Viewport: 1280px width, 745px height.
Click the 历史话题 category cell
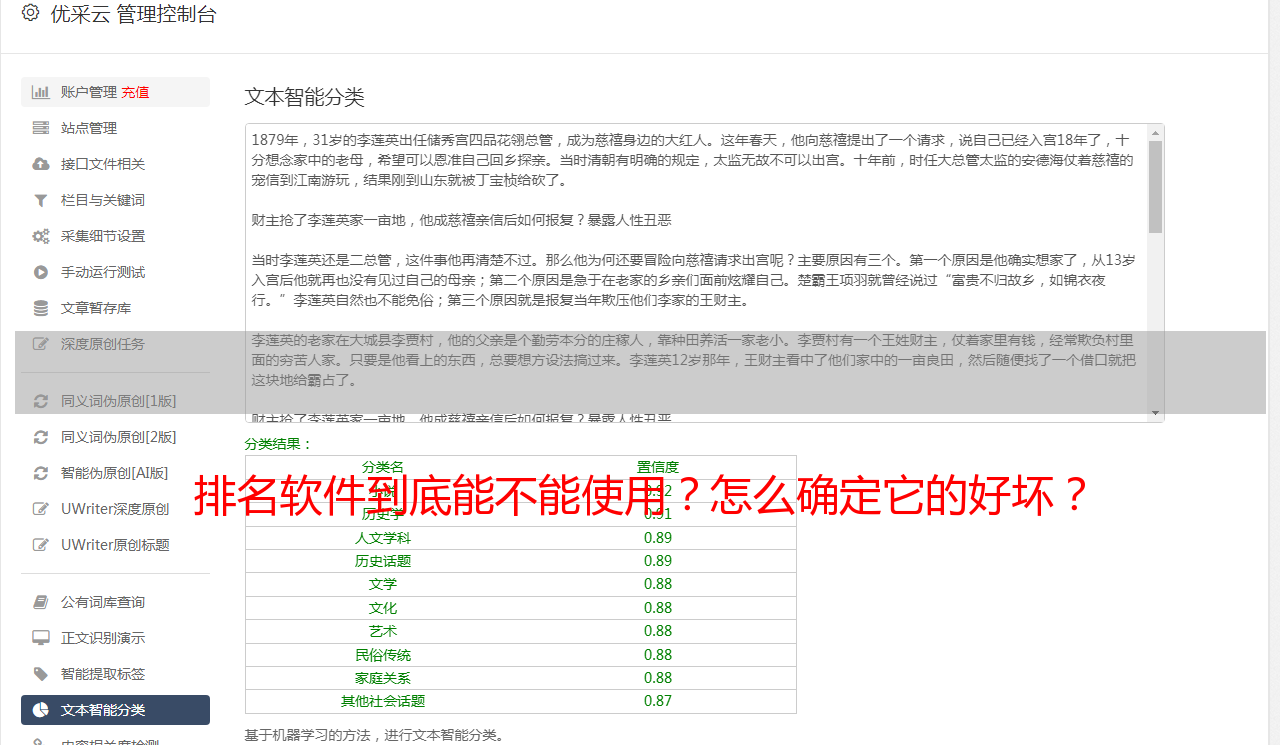pos(383,561)
